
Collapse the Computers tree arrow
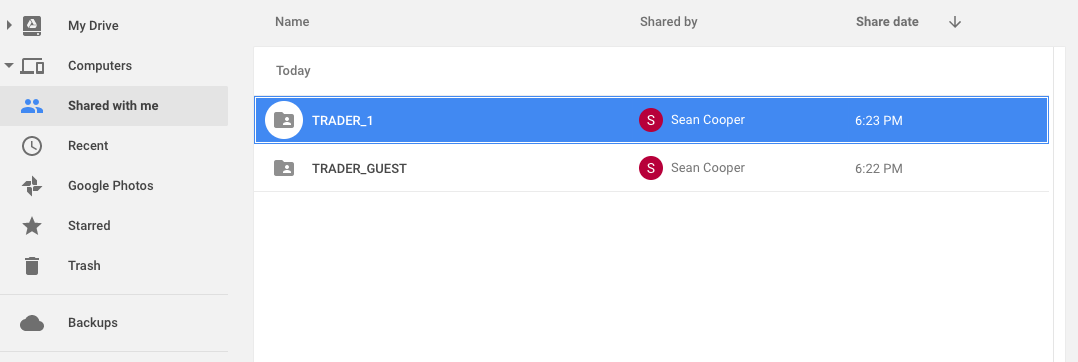9,66
